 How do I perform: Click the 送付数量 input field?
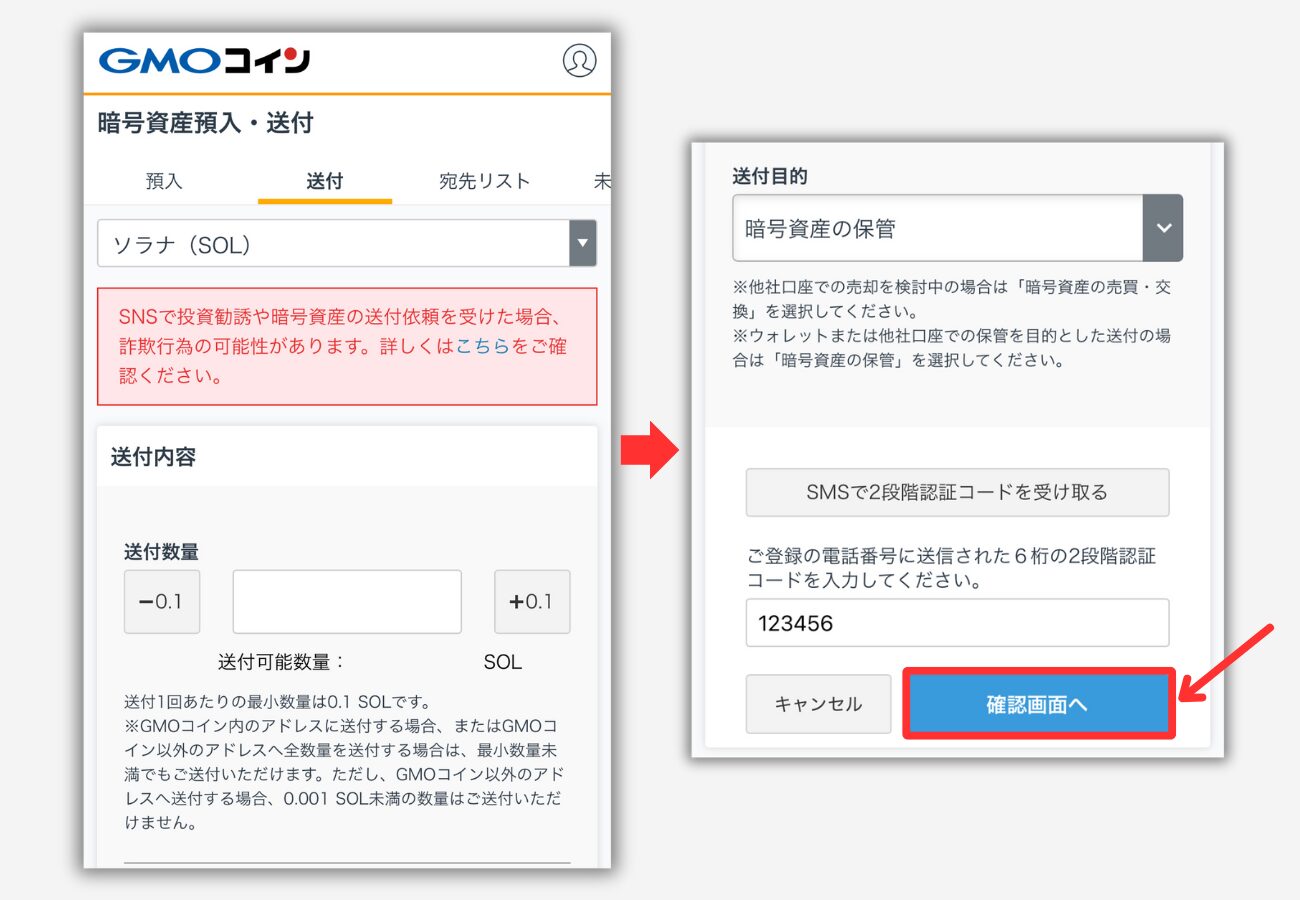tap(347, 602)
